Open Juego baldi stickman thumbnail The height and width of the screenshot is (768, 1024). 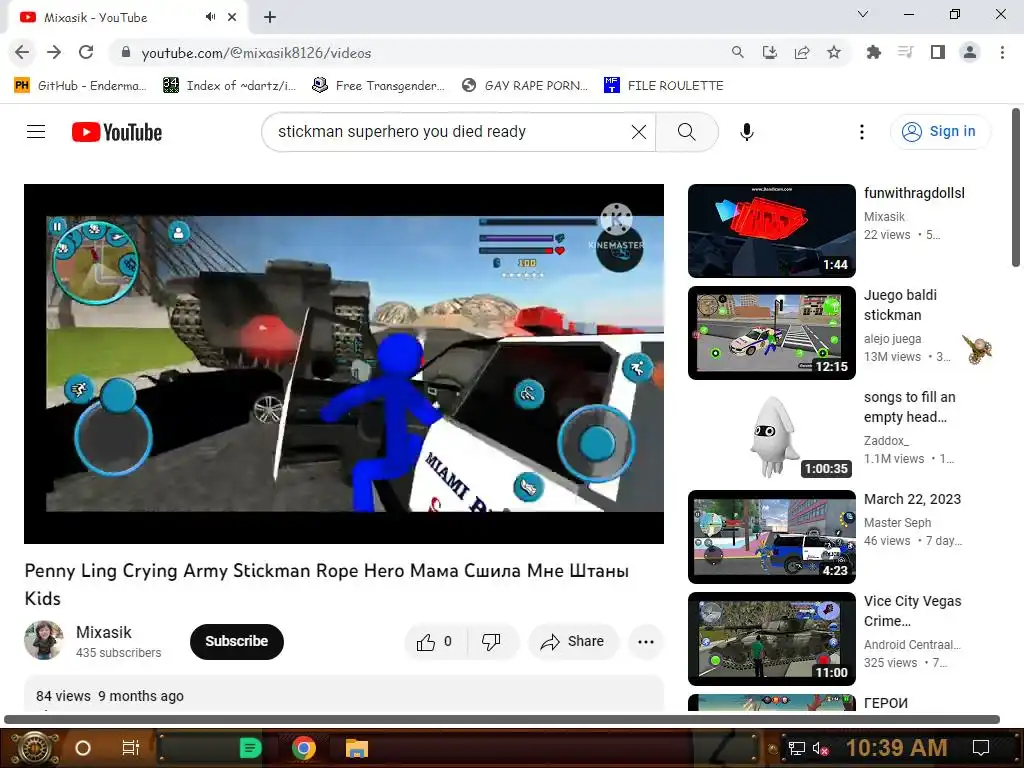click(771, 333)
